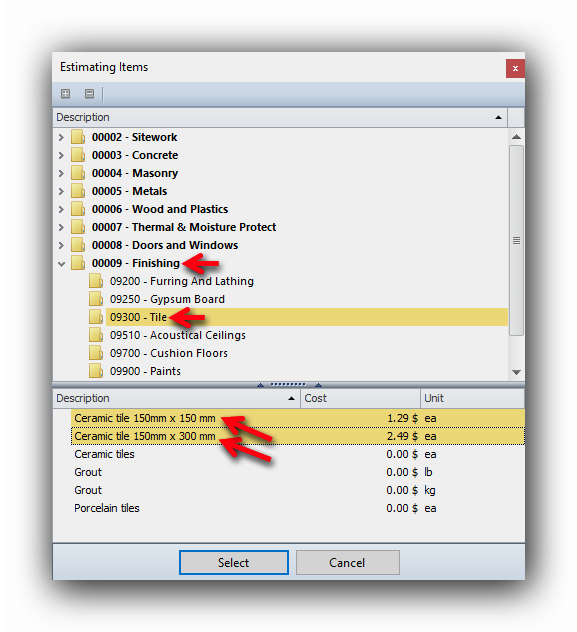The image size is (577, 632).
Task: Click the category tree vertical scrollbar thumb
Action: pyautogui.click(x=516, y=241)
